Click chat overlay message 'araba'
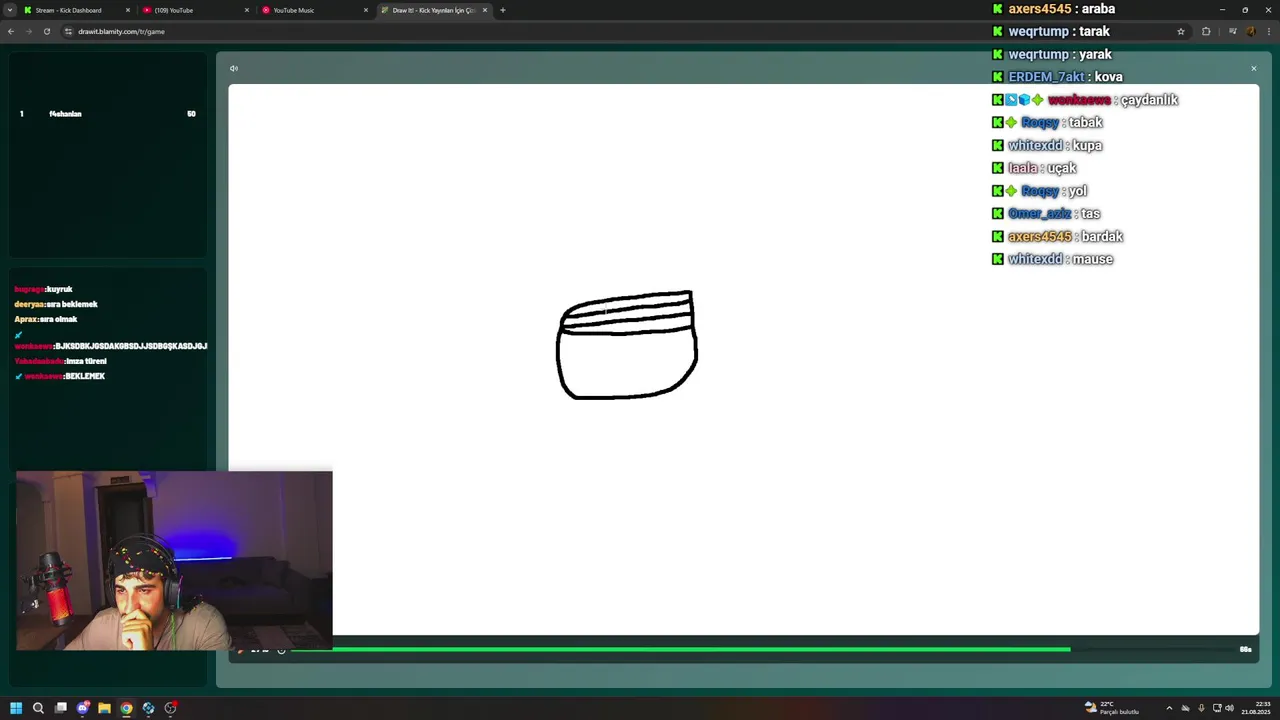The width and height of the screenshot is (1280, 720). [1098, 9]
